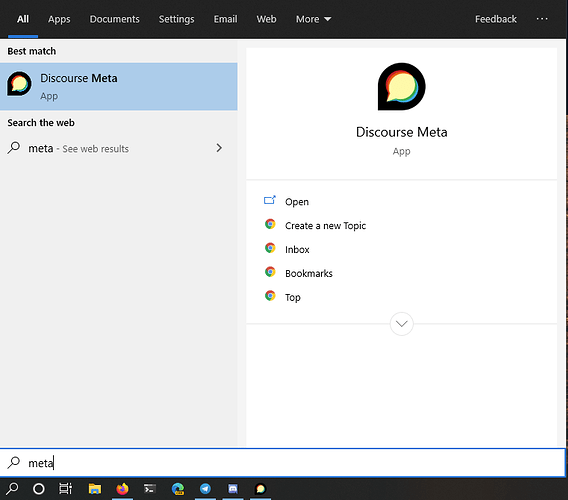The width and height of the screenshot is (568, 500).
Task: Click the search box magnifier icon
Action: (14, 462)
